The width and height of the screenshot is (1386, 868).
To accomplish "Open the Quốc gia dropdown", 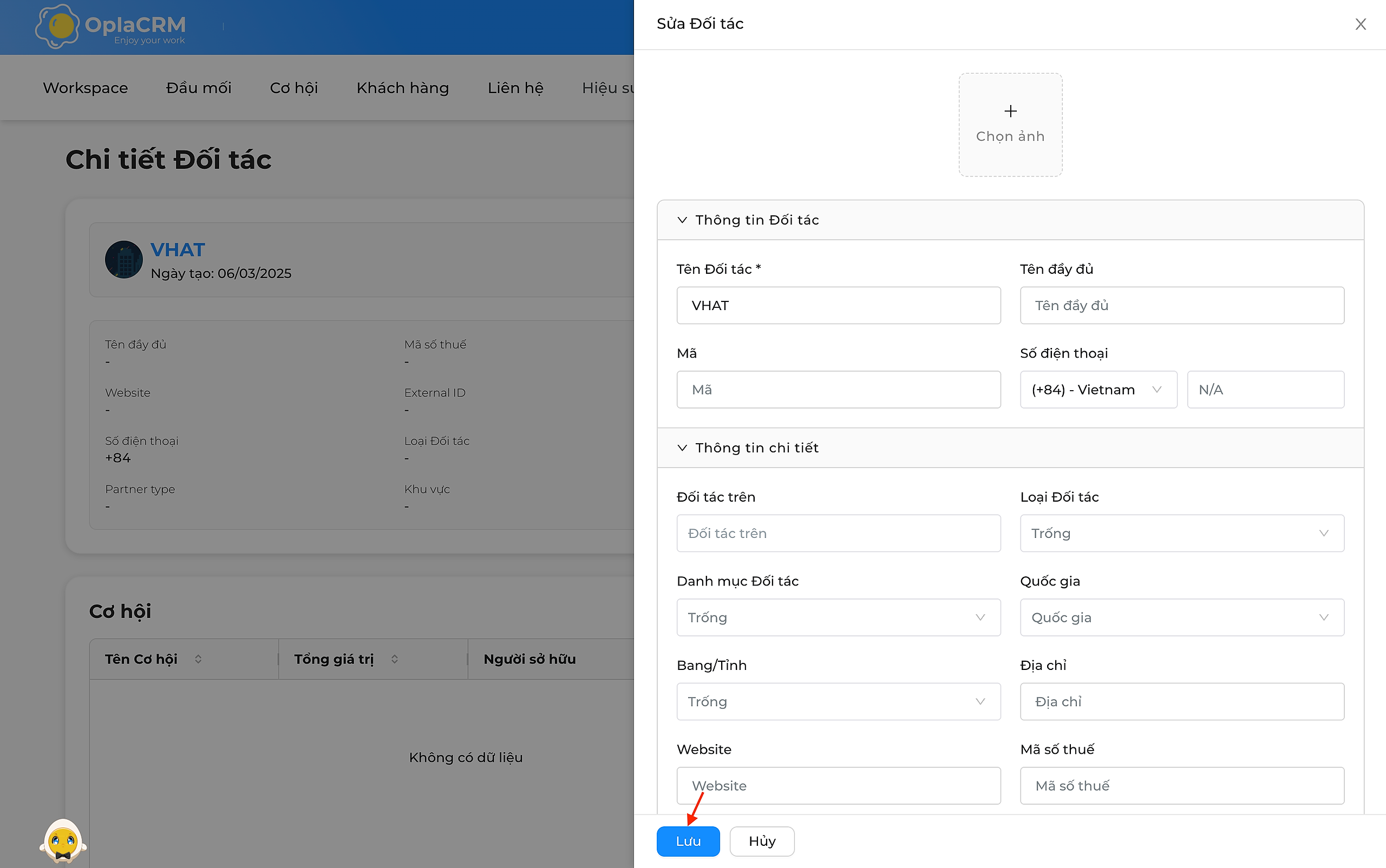I will tap(1181, 617).
